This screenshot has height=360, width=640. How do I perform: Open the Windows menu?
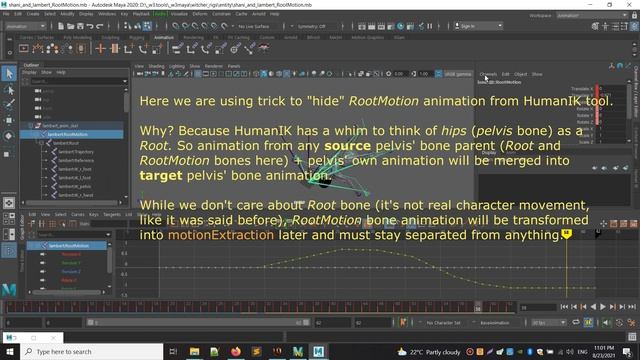coord(107,14)
